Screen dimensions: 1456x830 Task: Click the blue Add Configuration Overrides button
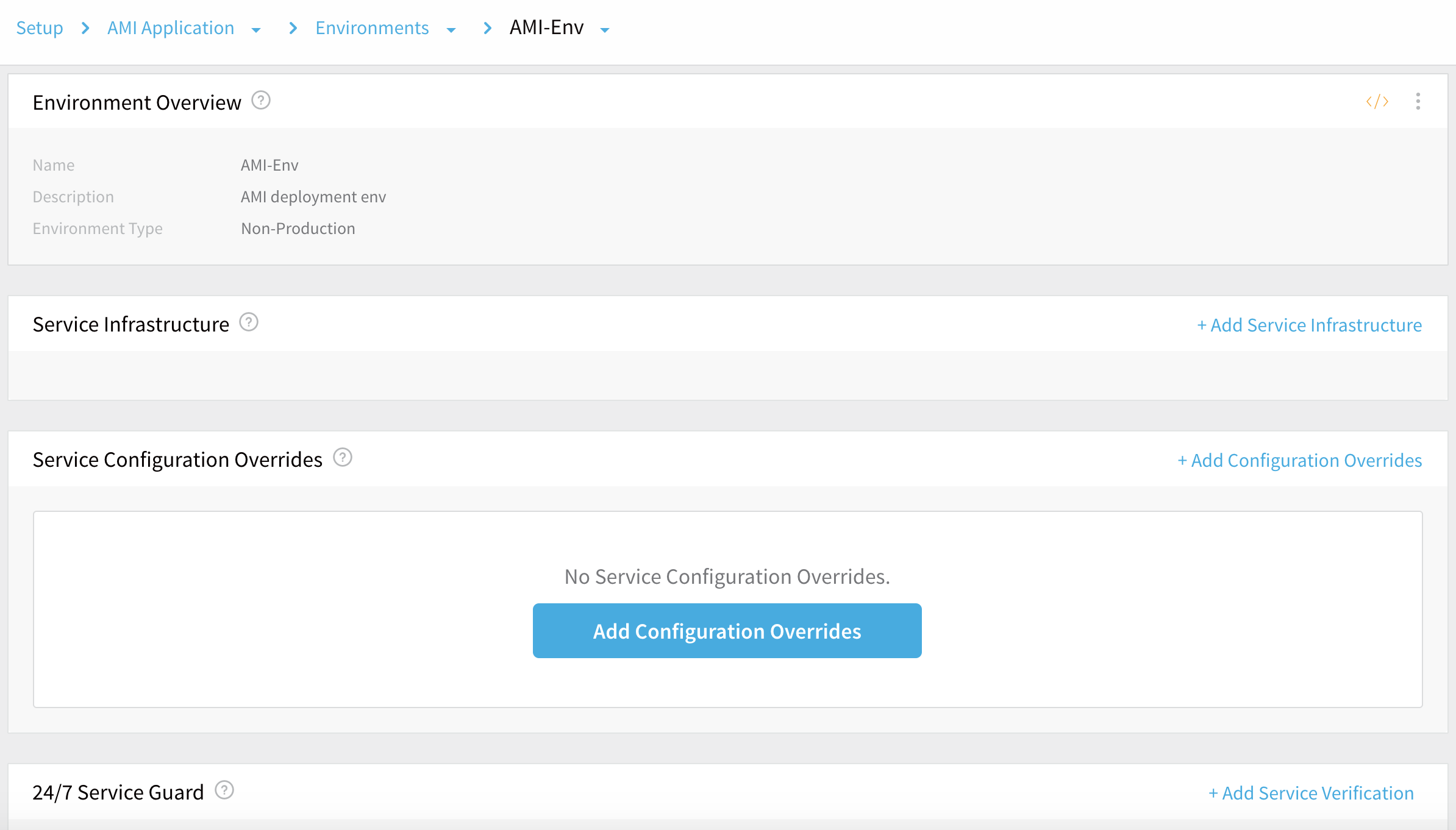coord(727,631)
